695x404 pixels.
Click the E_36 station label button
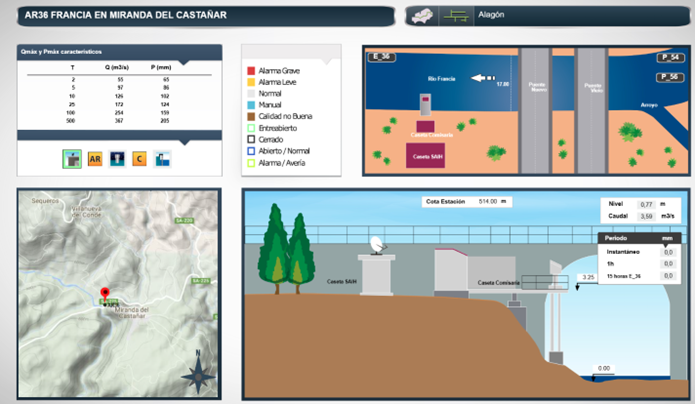pos(382,57)
